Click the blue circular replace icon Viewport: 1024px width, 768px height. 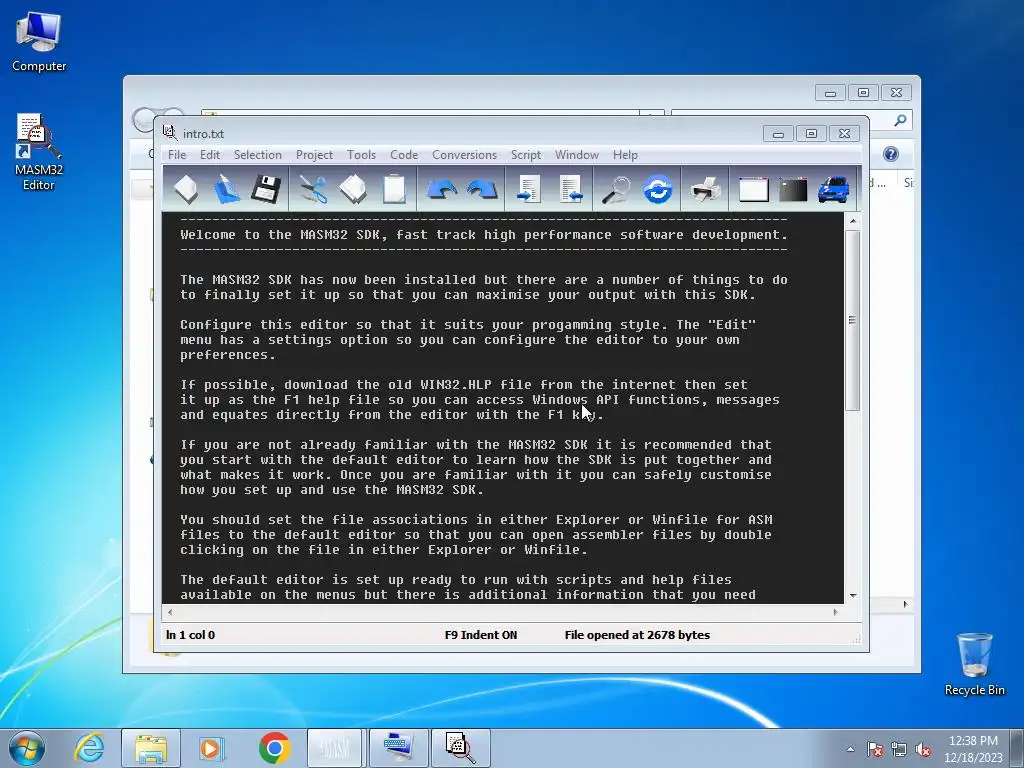(658, 189)
